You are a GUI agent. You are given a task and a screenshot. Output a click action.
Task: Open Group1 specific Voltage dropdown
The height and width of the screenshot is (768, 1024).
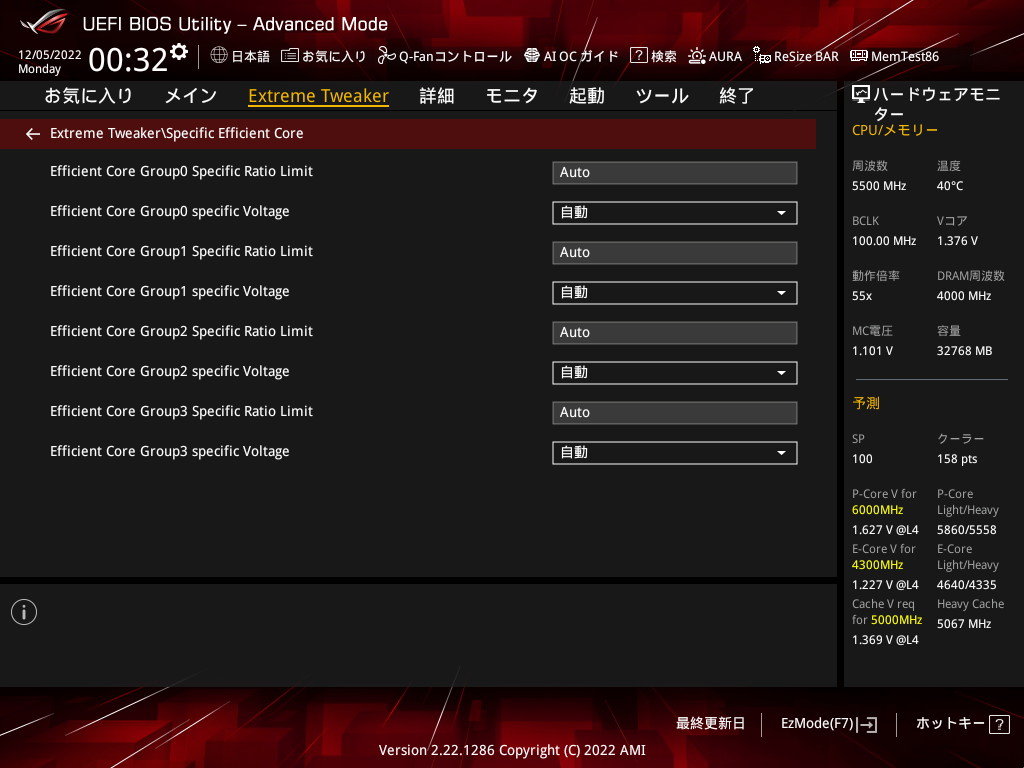[x=675, y=293]
